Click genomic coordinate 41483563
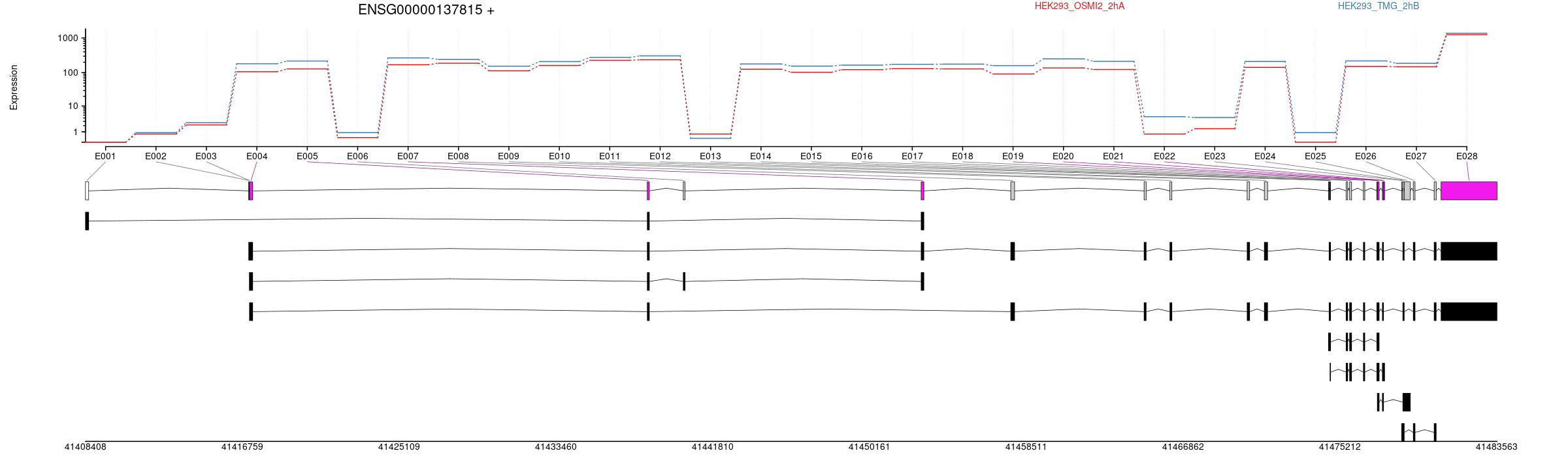 tap(1496, 447)
